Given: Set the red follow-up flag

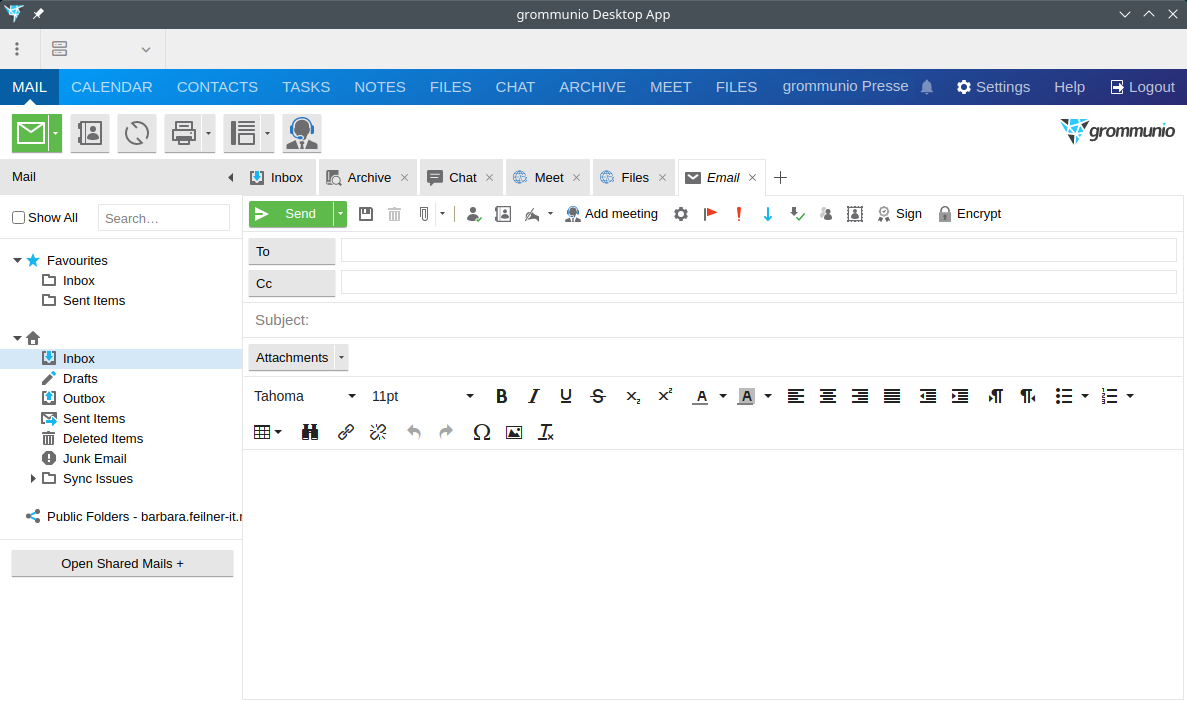Looking at the screenshot, I should coord(710,214).
